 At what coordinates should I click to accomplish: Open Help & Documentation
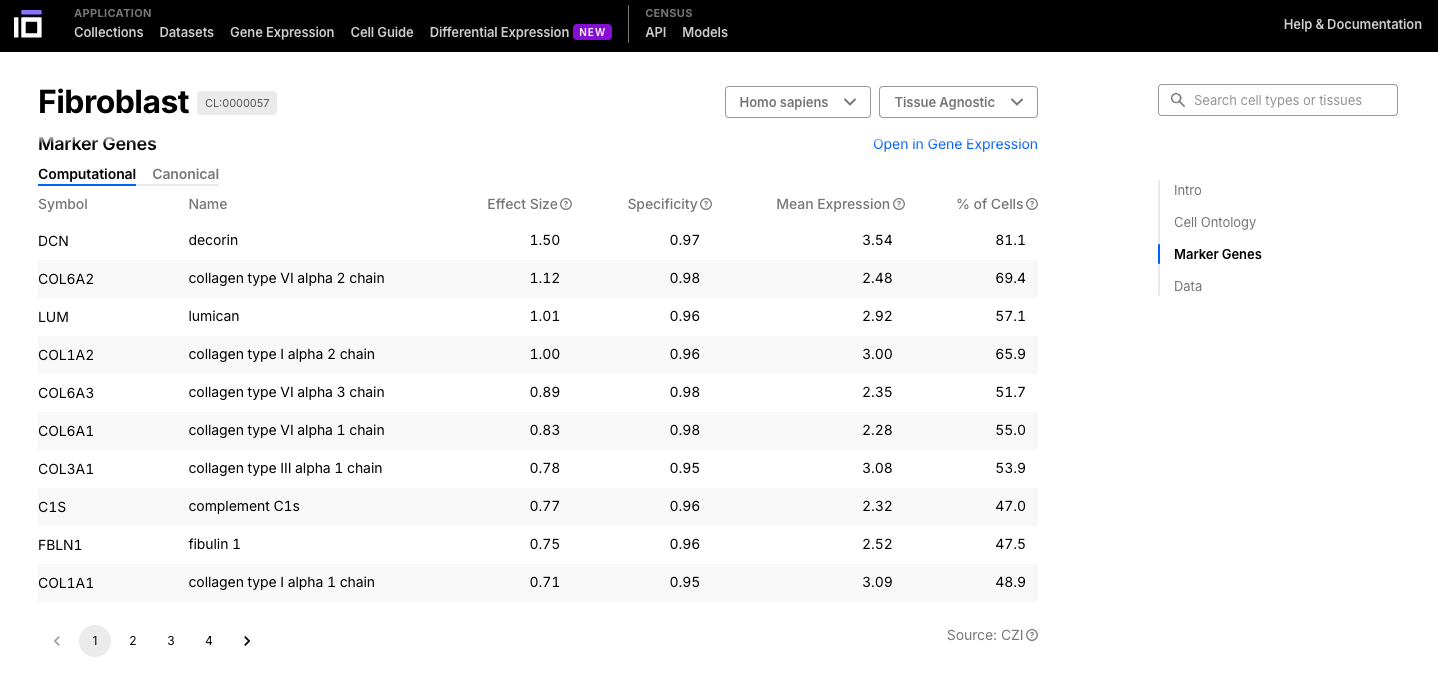point(1352,24)
